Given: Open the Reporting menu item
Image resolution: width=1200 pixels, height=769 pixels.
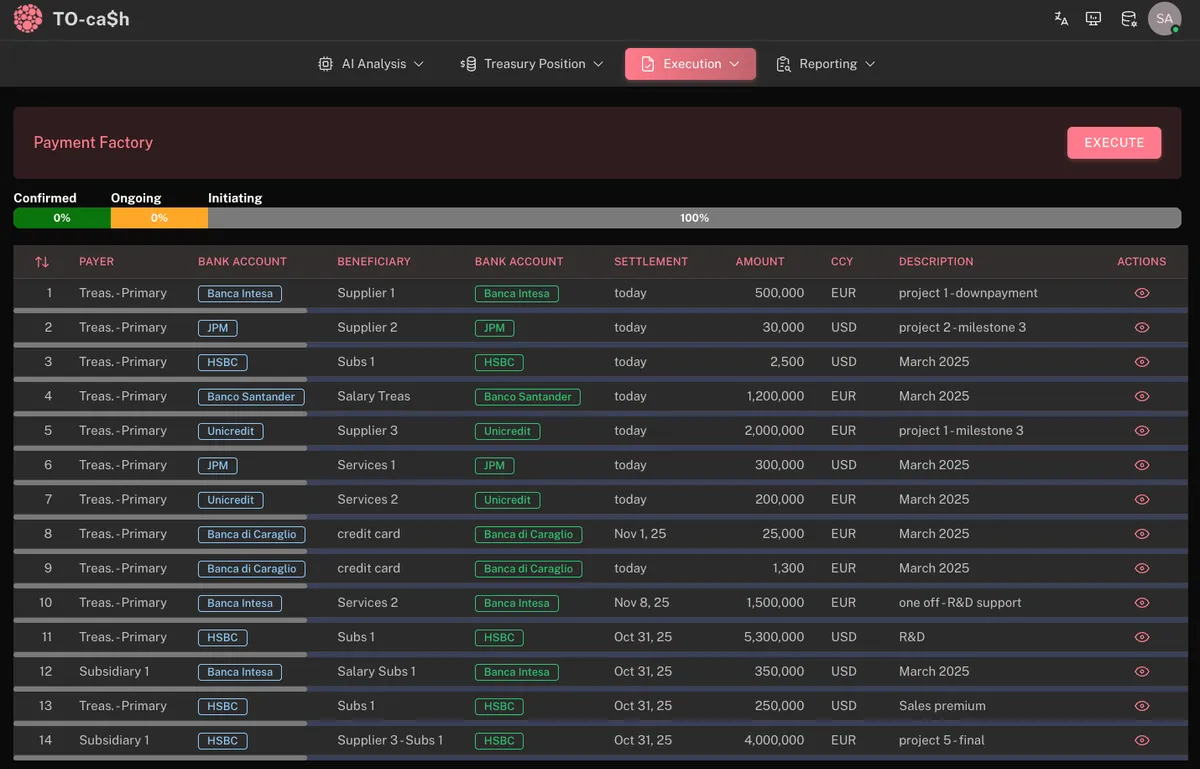Looking at the screenshot, I should click(826, 64).
